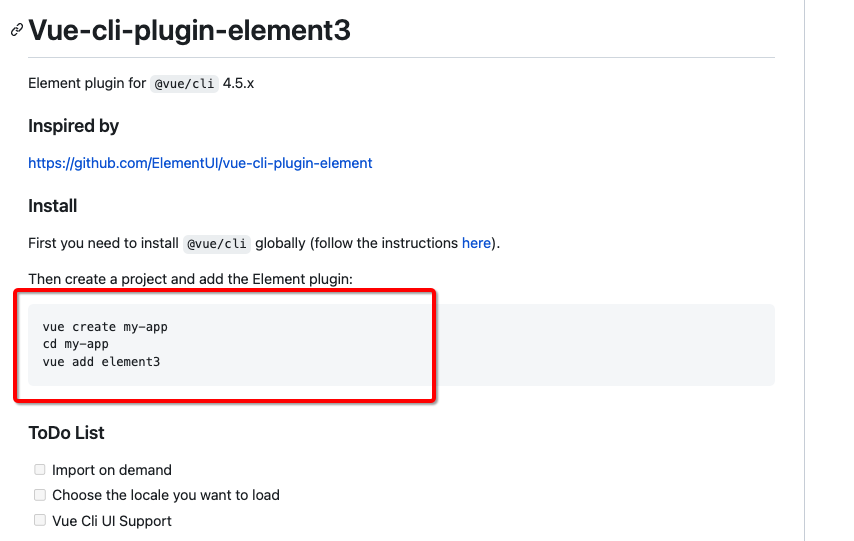Click "Choose the locale you want to load" text
Screen dimensions: 854x541
[166, 495]
